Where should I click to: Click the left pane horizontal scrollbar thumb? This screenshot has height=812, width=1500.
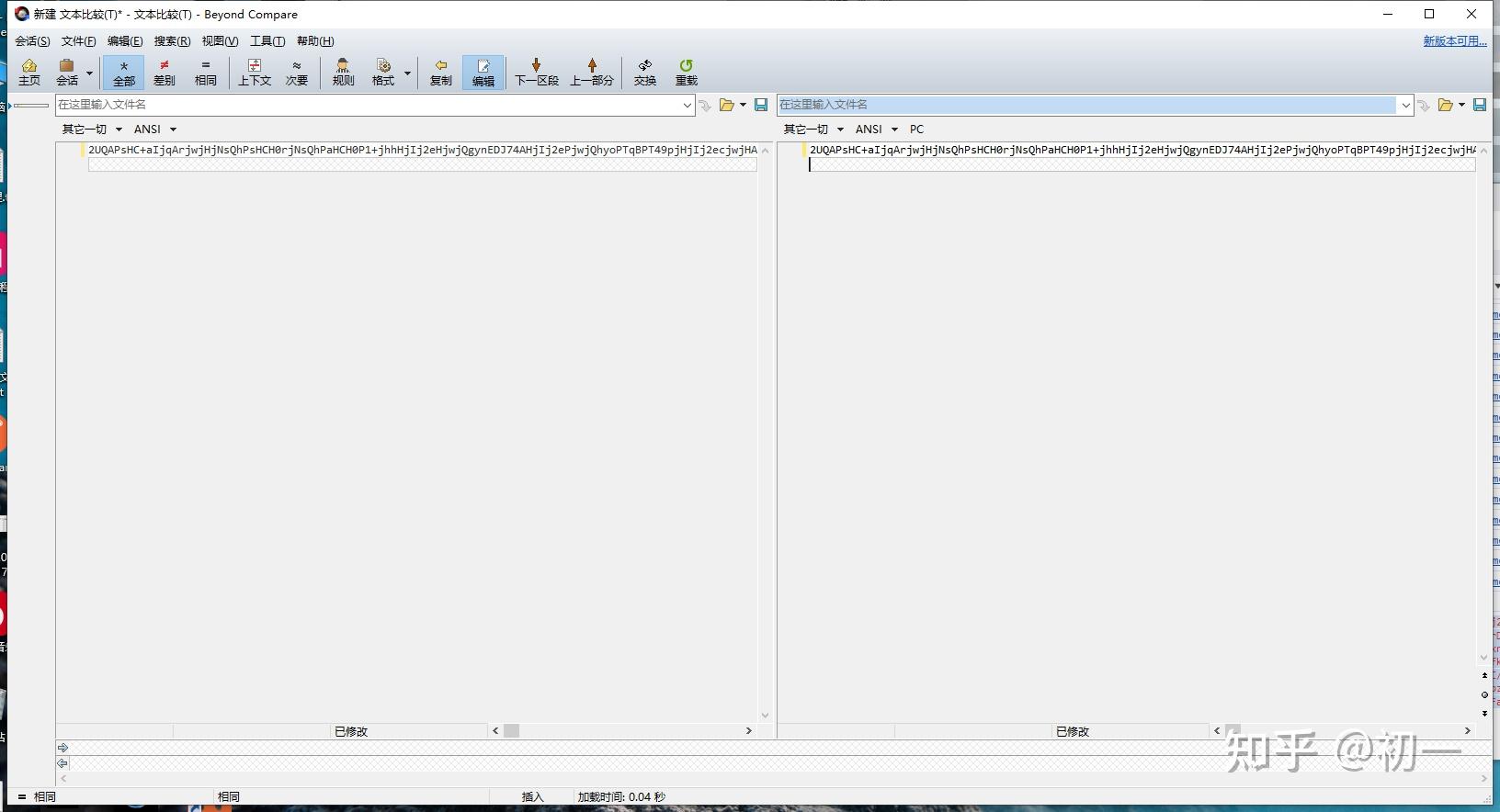[x=512, y=731]
